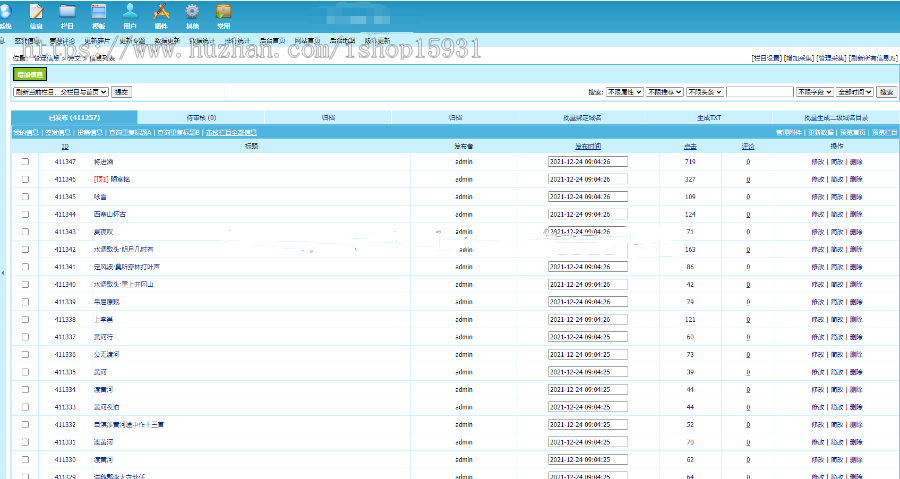Viewport: 900px width, 479px height.
Task: Select 后台首页 in the secondary menu
Action: click(x=272, y=41)
